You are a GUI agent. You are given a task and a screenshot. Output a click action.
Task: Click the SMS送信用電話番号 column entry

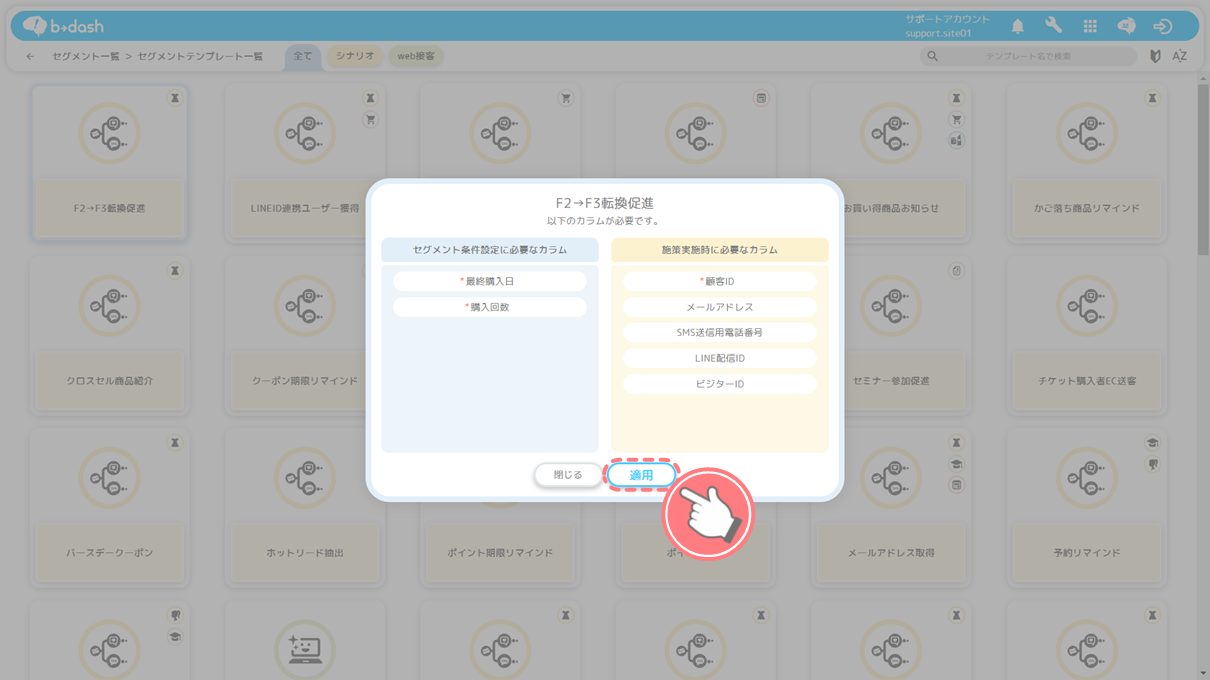click(x=720, y=333)
